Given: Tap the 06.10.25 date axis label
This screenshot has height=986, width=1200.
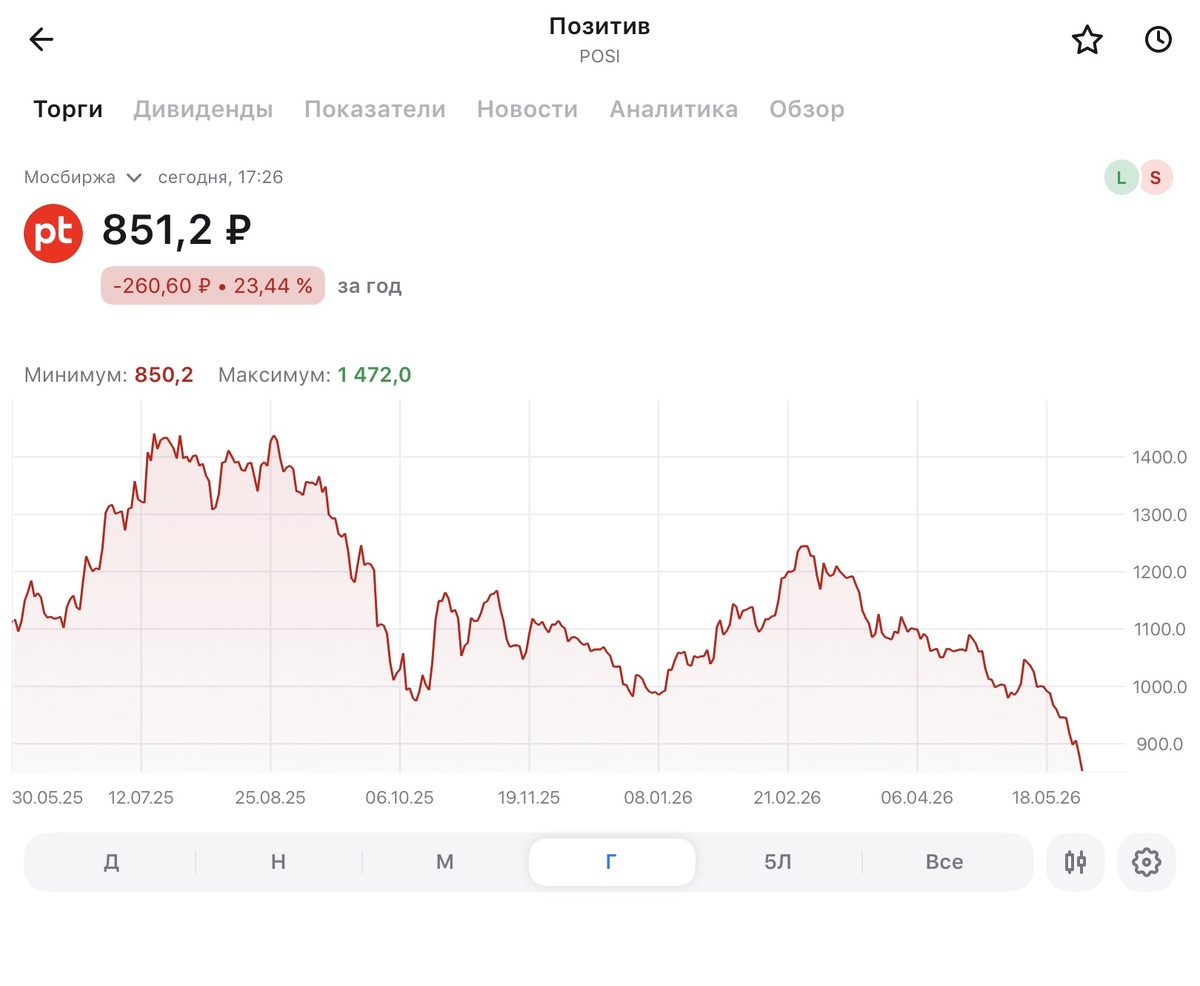Looking at the screenshot, I should coord(400,798).
